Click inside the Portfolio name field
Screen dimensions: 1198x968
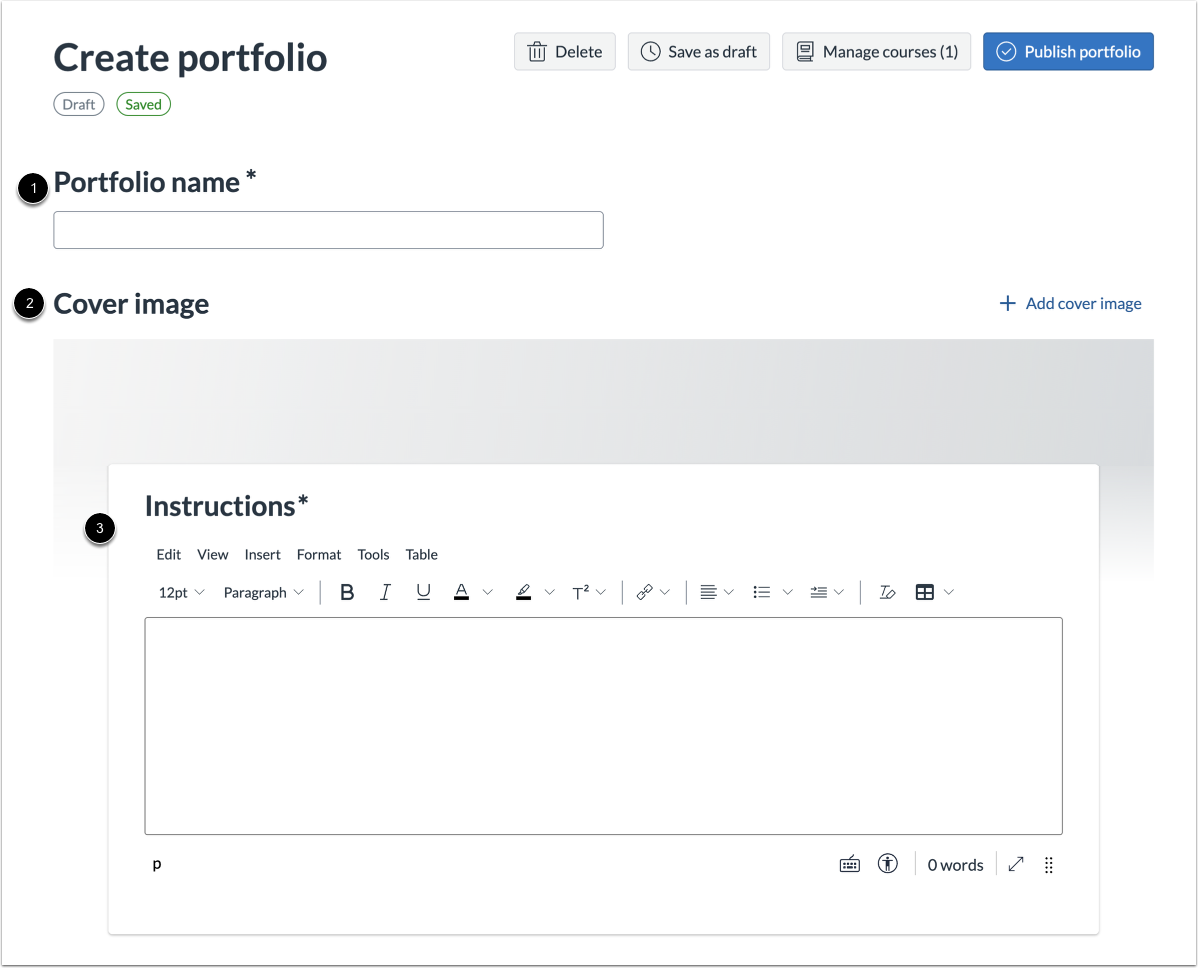(x=328, y=230)
